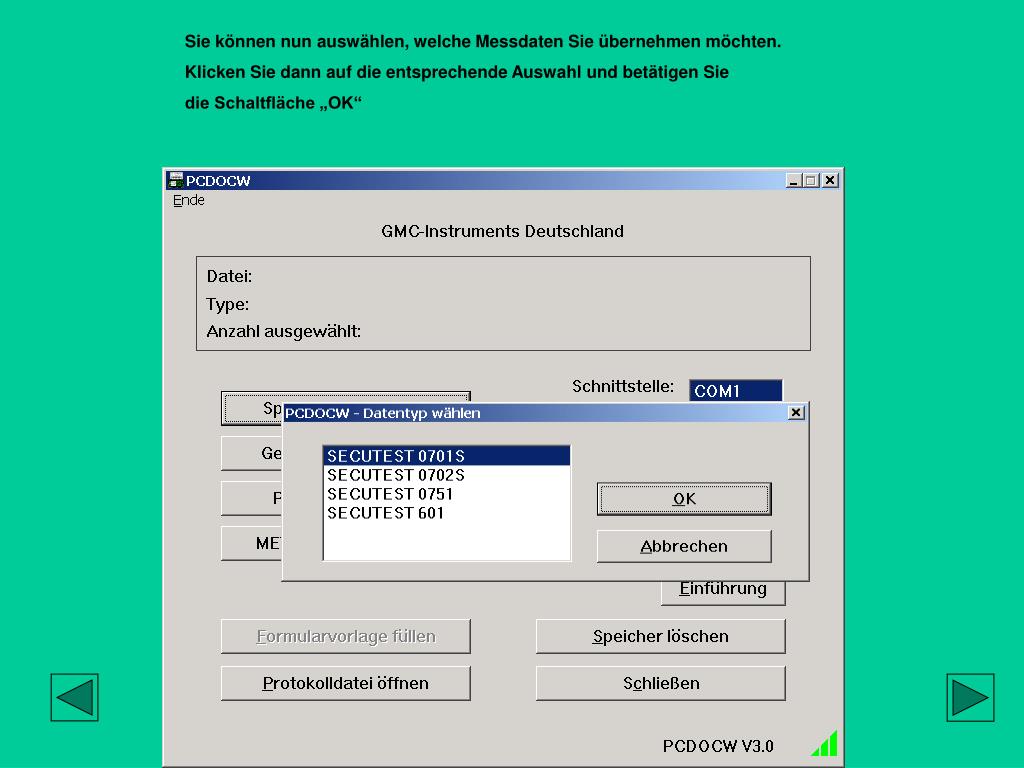Close the PCDOCW main window
The width and height of the screenshot is (1024, 768).
click(x=829, y=180)
